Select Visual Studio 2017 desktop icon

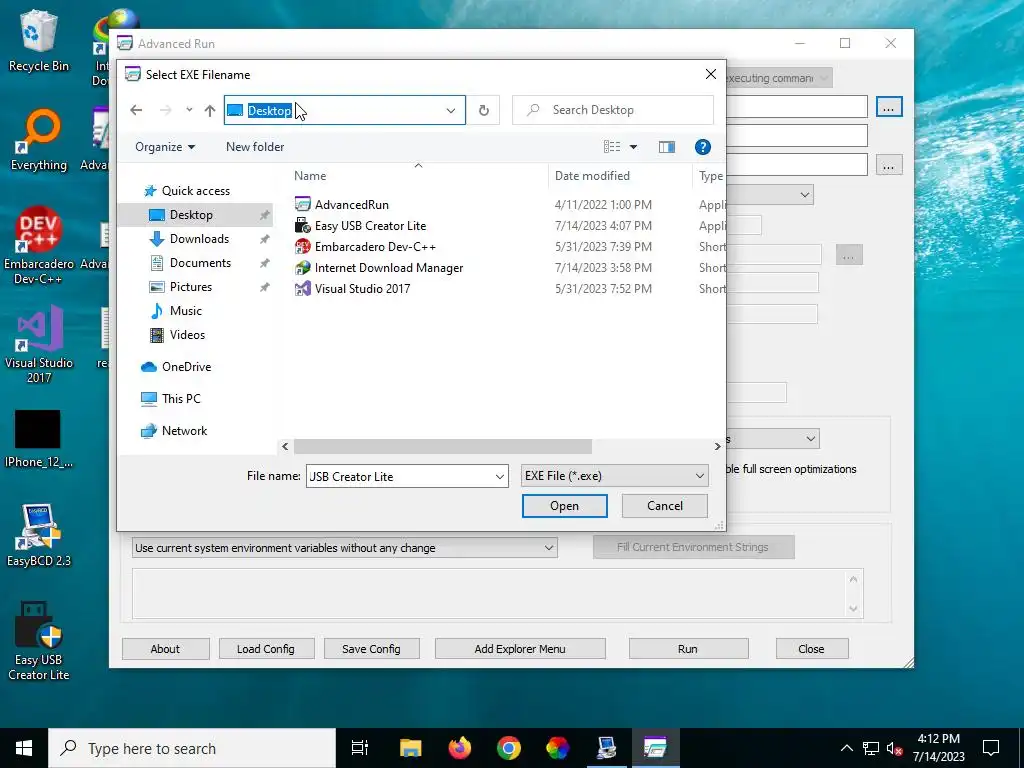click(x=39, y=344)
